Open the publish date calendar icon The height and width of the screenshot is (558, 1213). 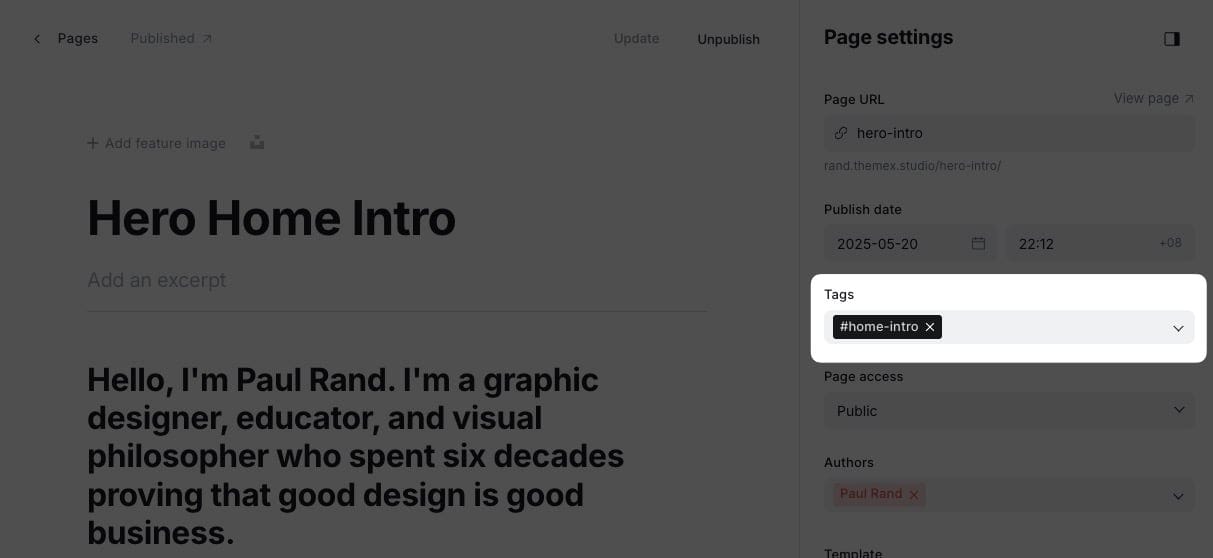[978, 243]
